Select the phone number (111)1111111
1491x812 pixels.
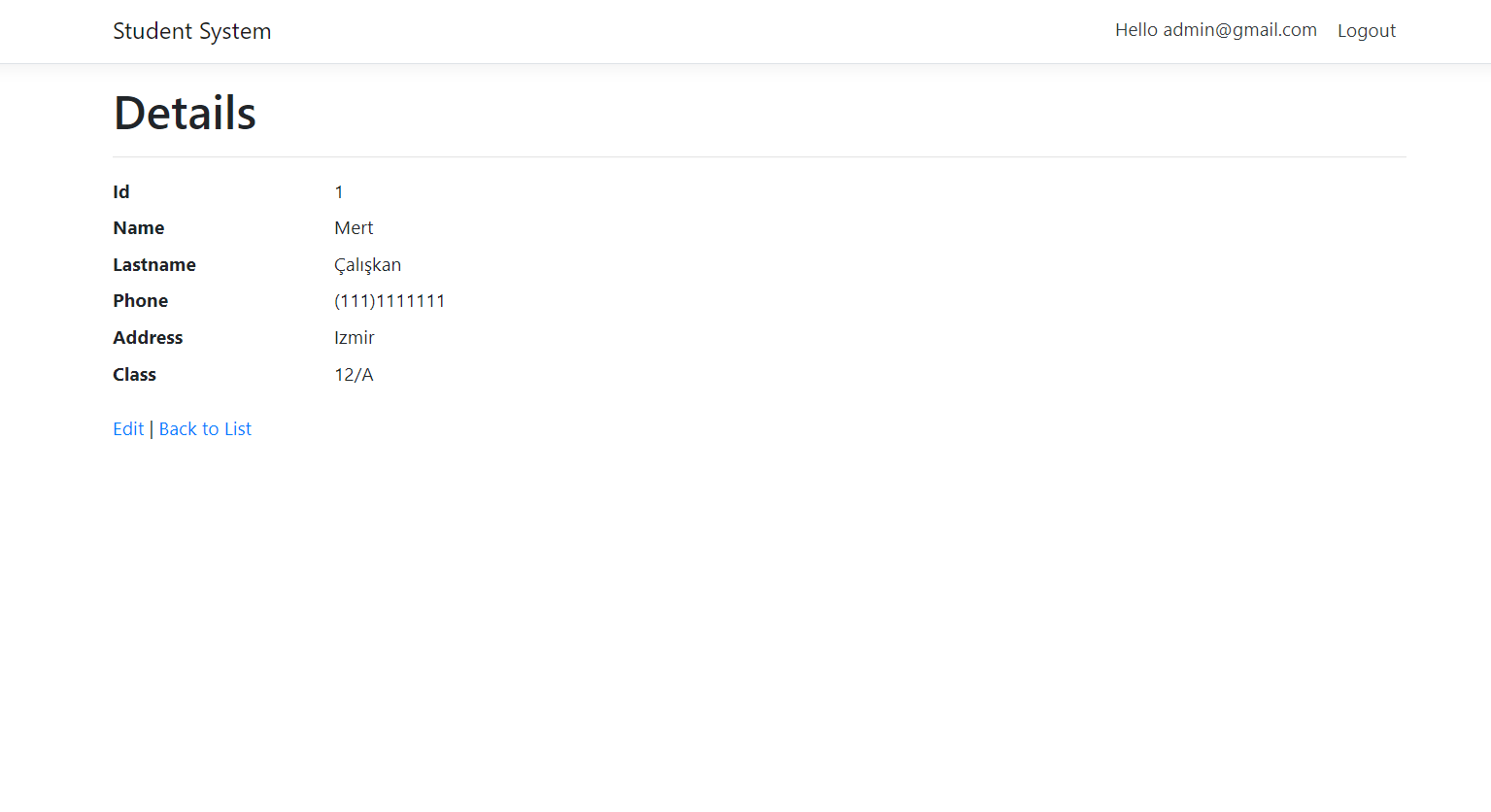(x=390, y=301)
